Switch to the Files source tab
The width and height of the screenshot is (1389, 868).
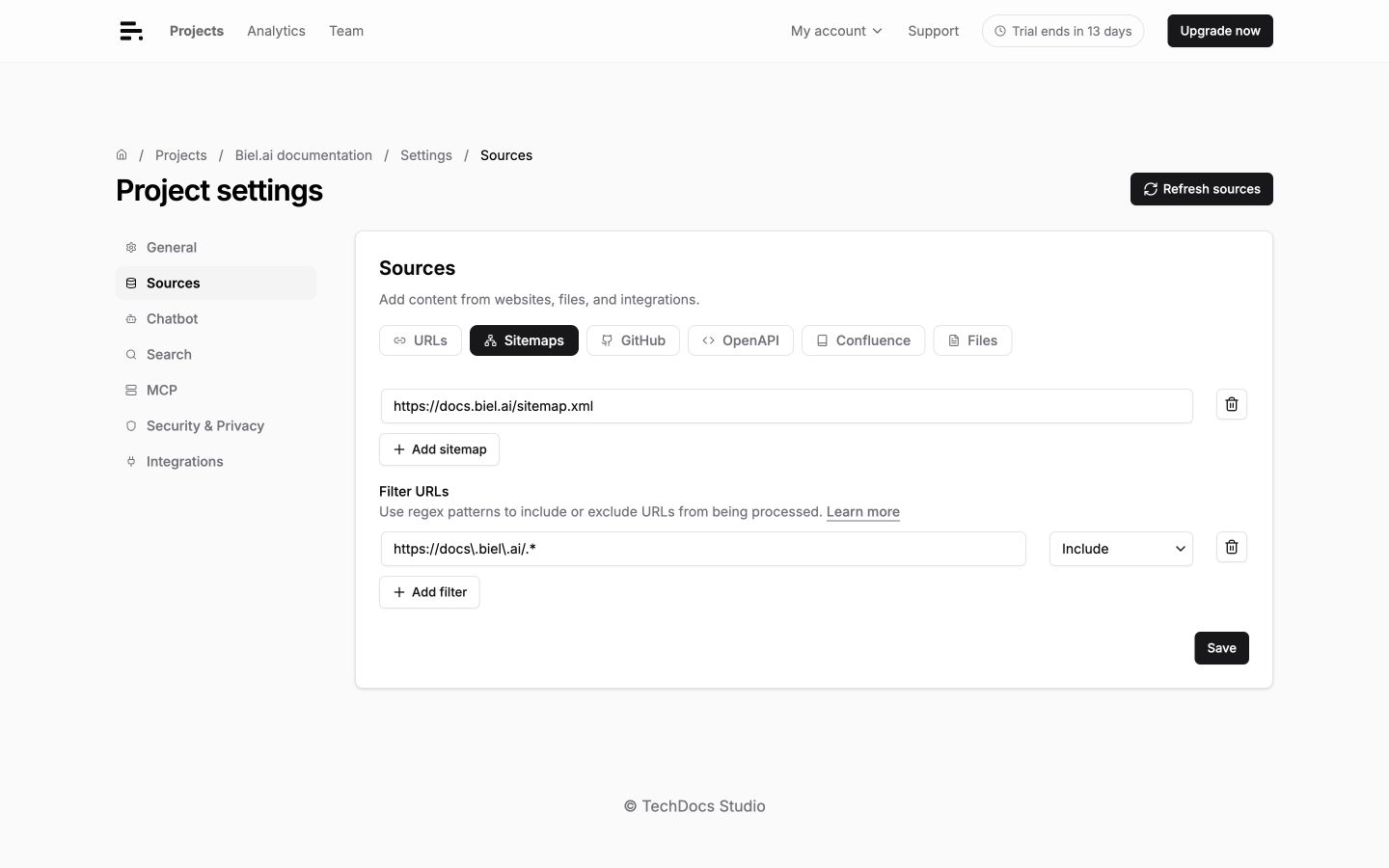pyautogui.click(x=972, y=340)
